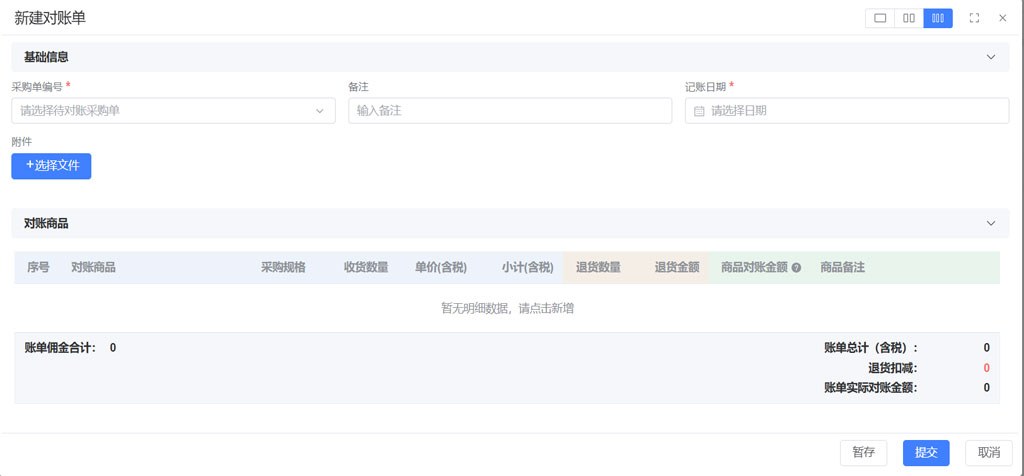Switch to two-column layout icon
This screenshot has width=1024, height=476.
pos(909,18)
